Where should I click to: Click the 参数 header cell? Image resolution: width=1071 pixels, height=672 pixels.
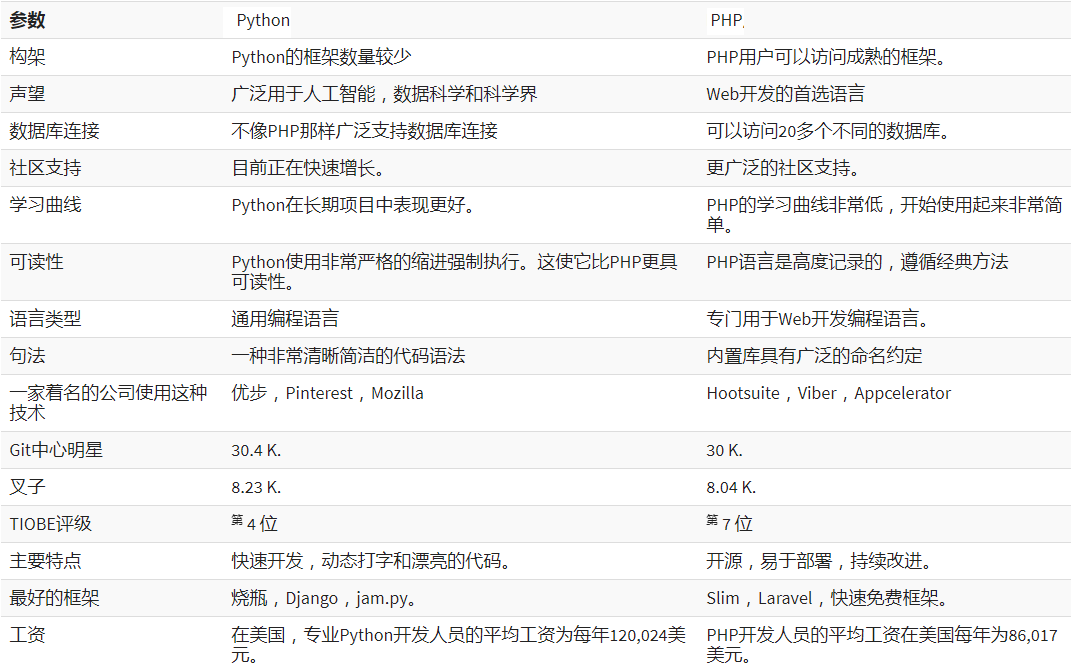click(x=27, y=20)
